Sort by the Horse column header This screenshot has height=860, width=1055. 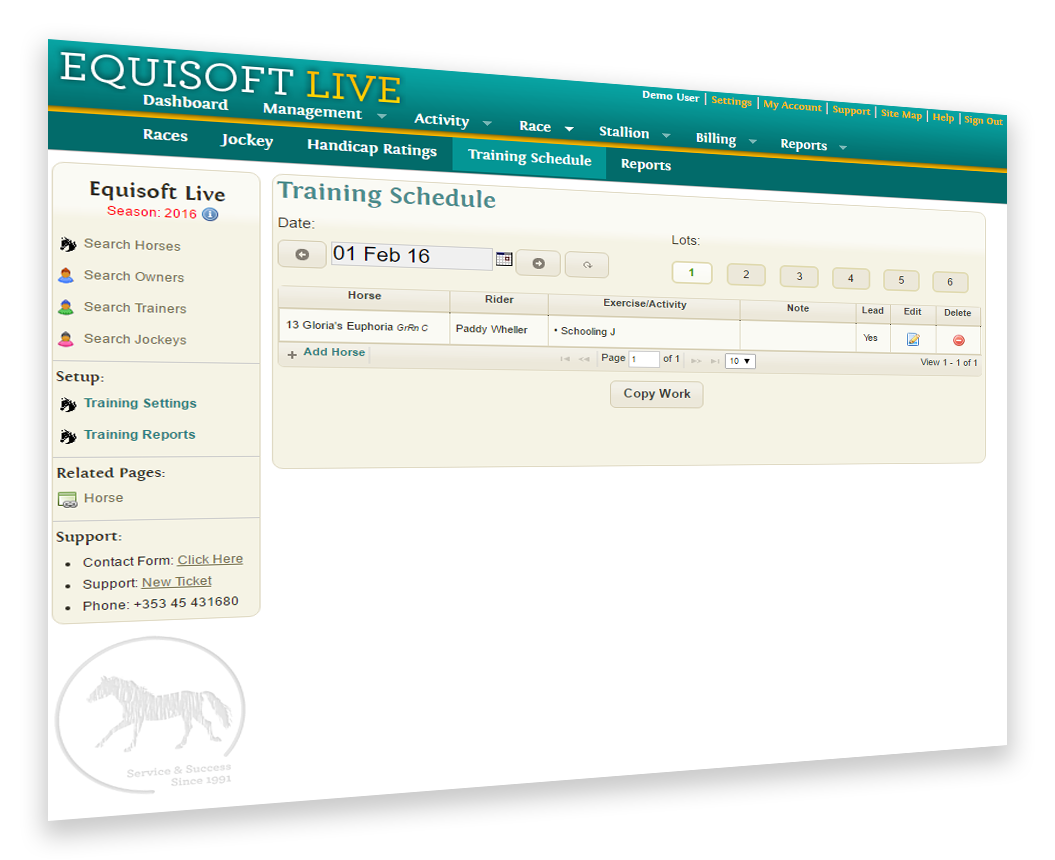(x=365, y=296)
